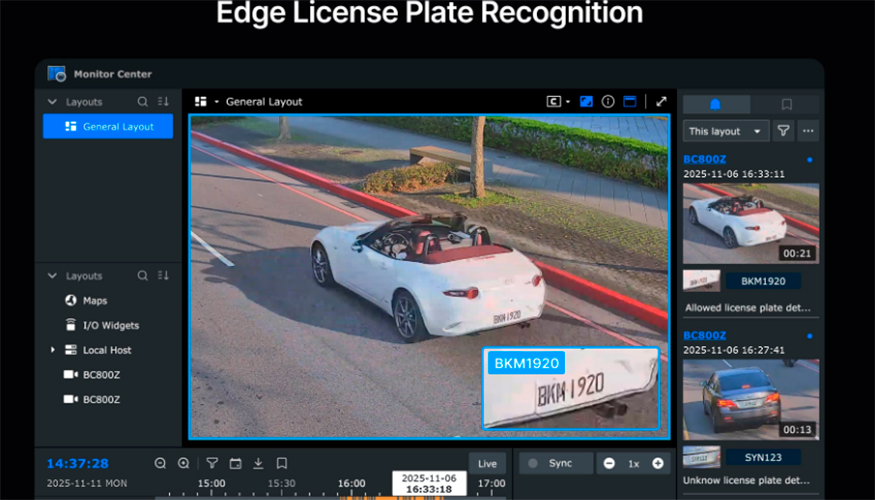Expand the camera view to fullscreen
Viewport: 875px width, 500px height.
coord(661,101)
